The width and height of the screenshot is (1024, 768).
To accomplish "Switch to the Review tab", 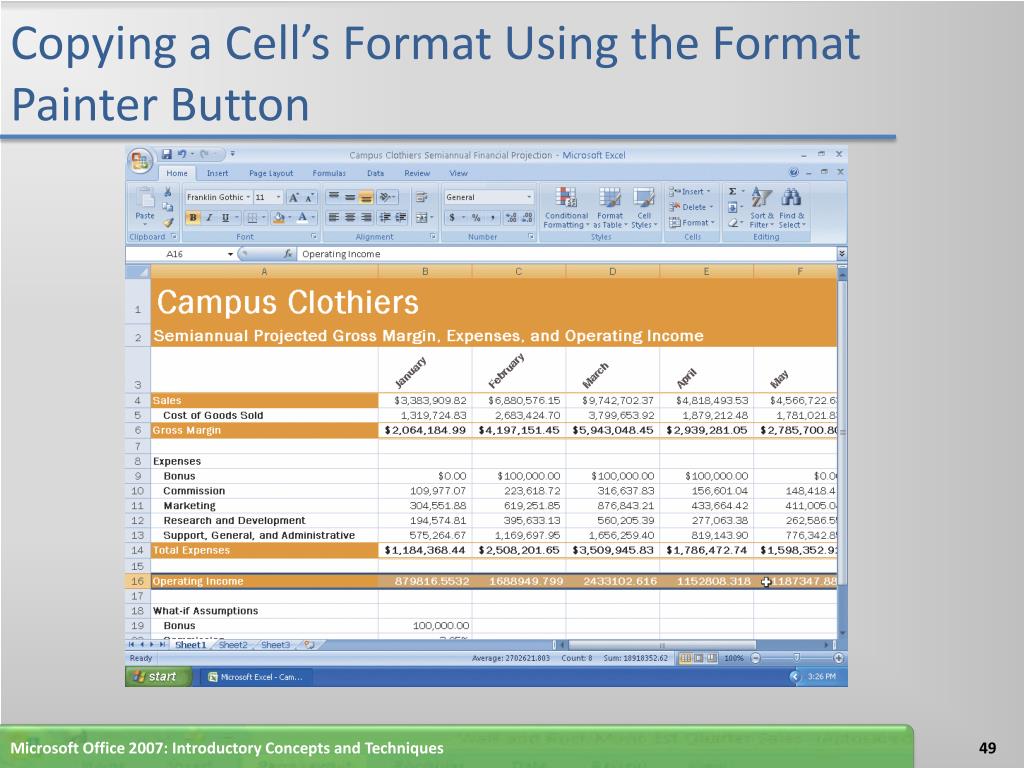I will click(x=417, y=173).
